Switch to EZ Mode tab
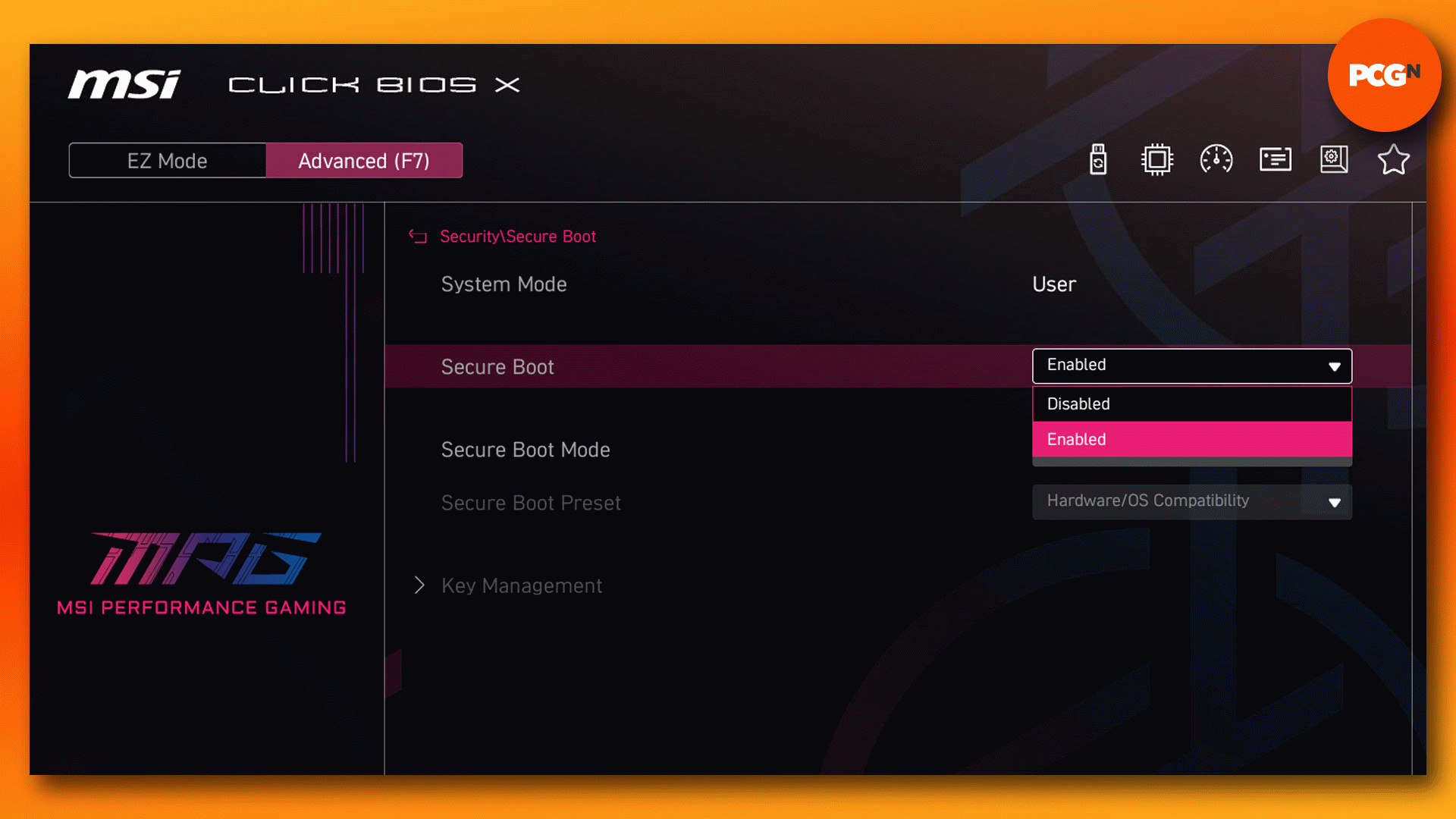This screenshot has height=819, width=1456. click(168, 161)
